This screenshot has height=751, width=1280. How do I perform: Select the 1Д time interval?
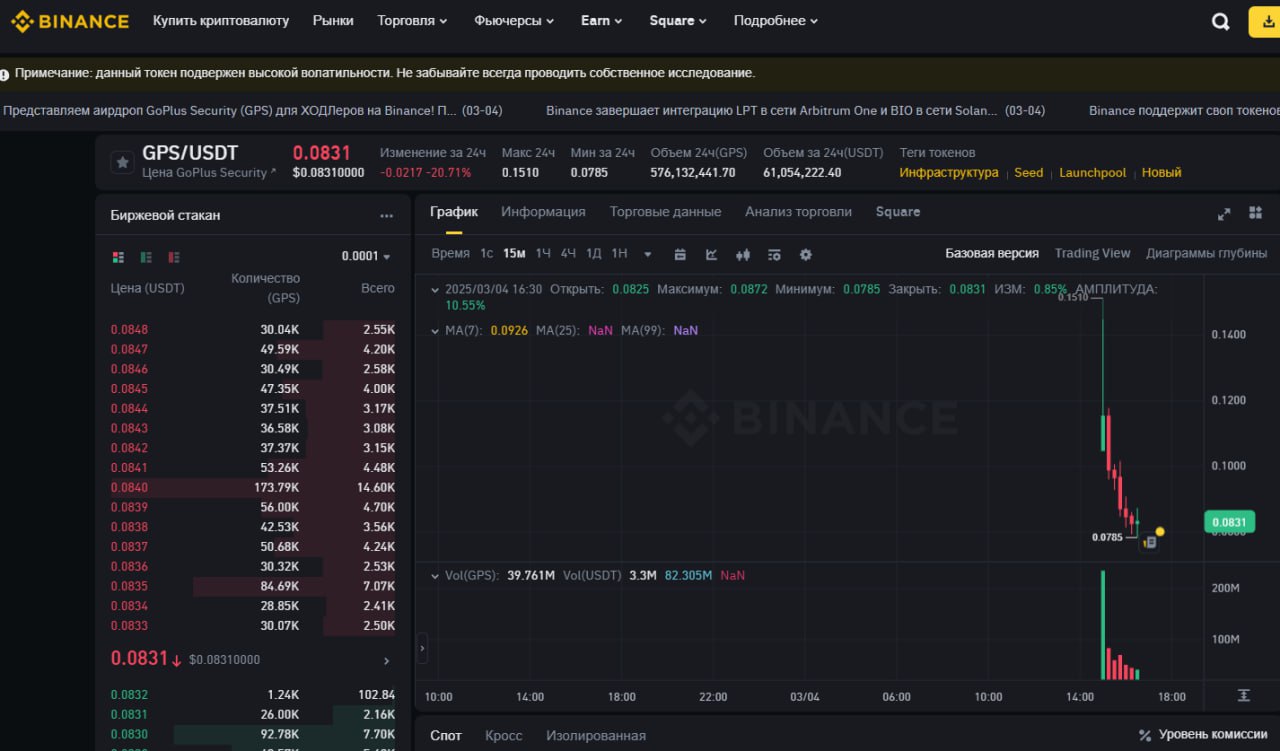tap(594, 253)
